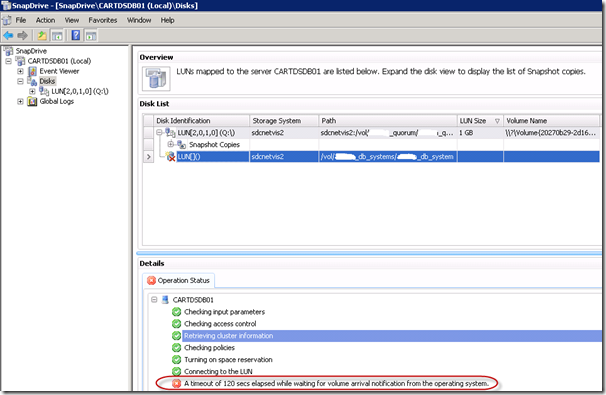Image resolution: width=606 pixels, height=395 pixels.
Task: Click the row selector arrow for LUN[]()
Action: (x=148, y=157)
